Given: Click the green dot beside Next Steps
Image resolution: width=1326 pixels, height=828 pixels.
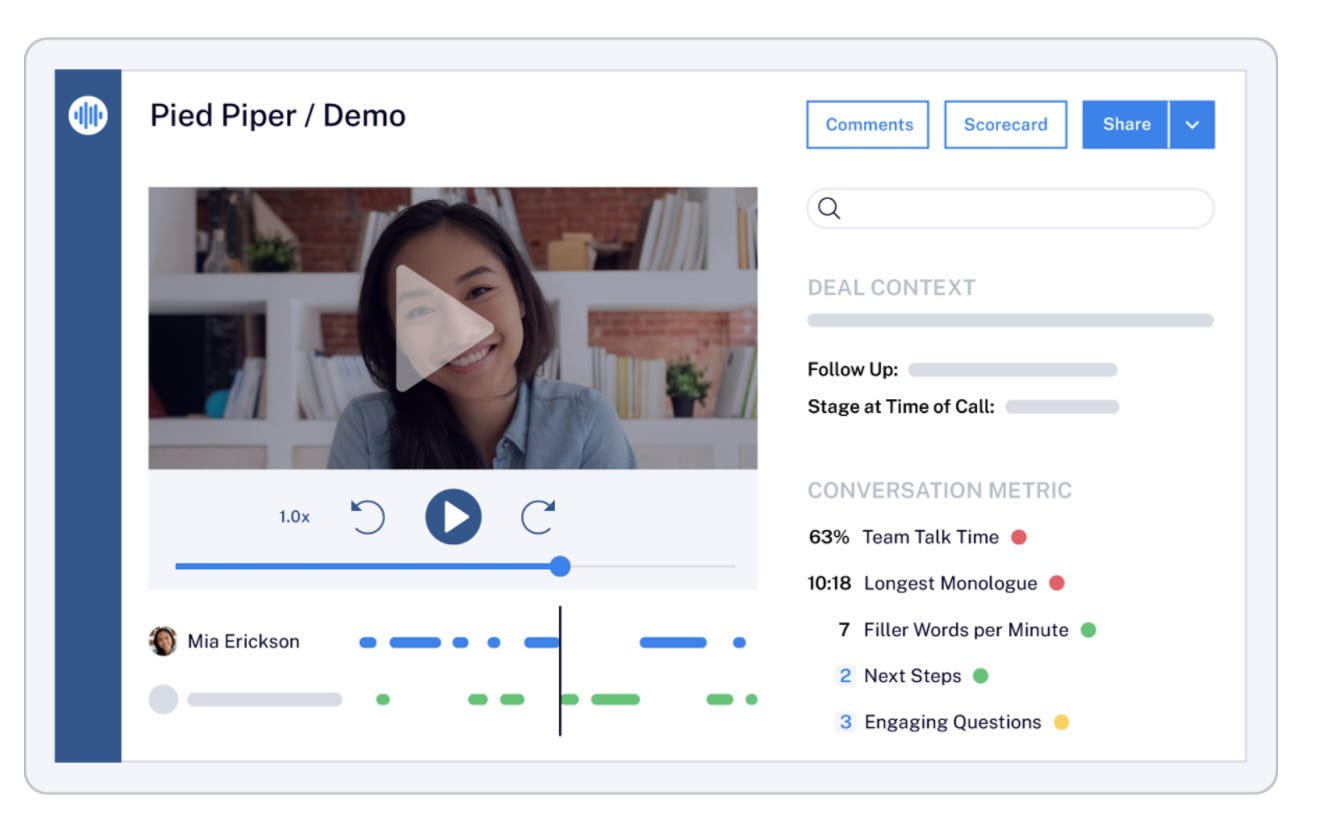Looking at the screenshot, I should pyautogui.click(x=981, y=676).
